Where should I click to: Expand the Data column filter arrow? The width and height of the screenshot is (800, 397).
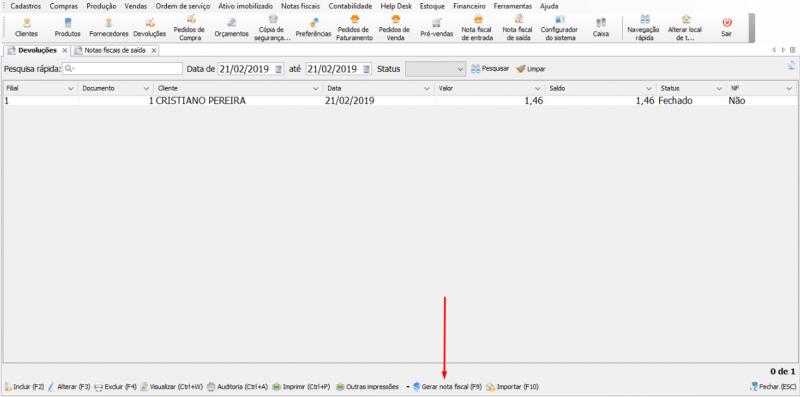427,89
